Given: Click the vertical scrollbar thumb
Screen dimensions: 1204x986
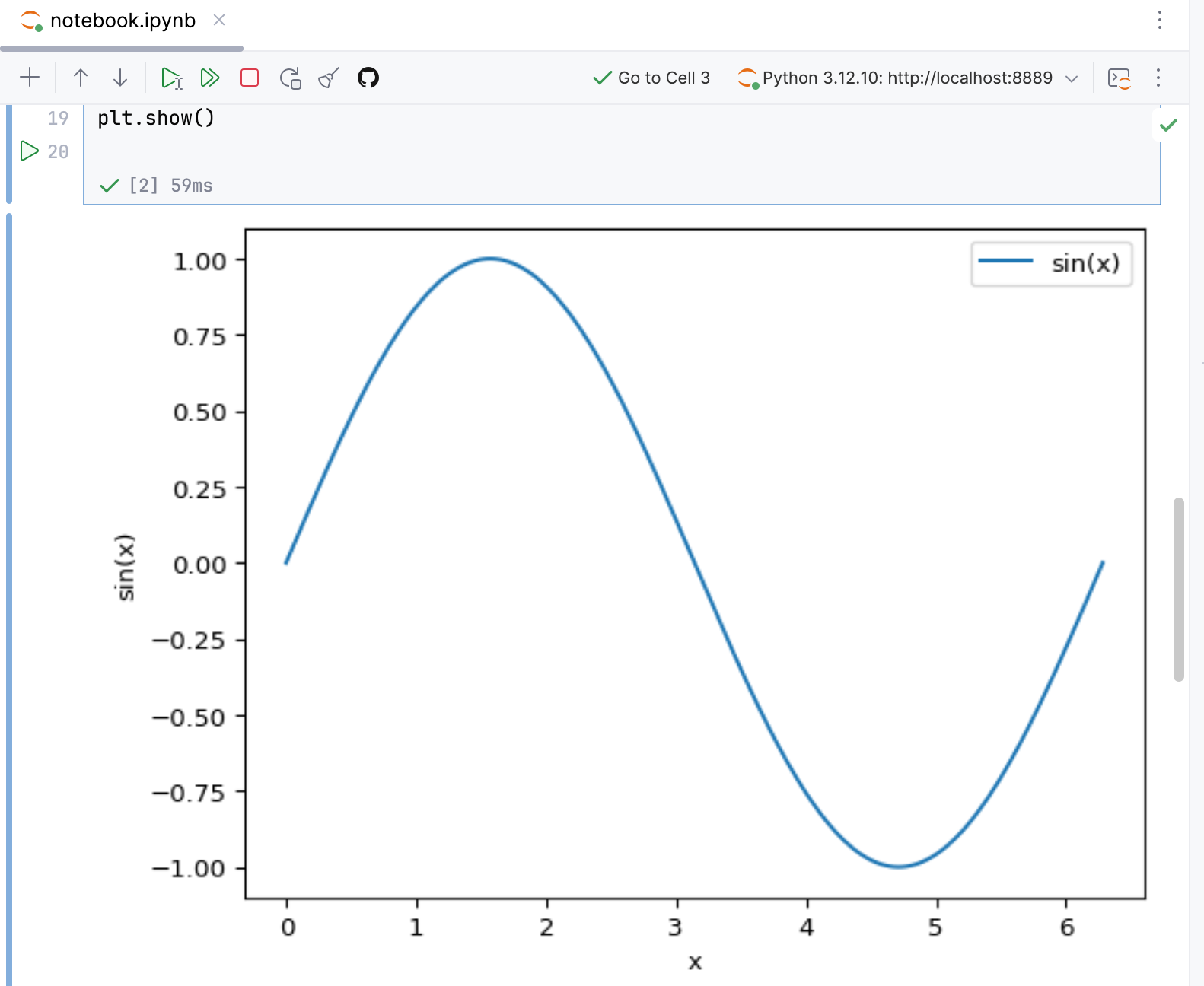Looking at the screenshot, I should click(1179, 590).
